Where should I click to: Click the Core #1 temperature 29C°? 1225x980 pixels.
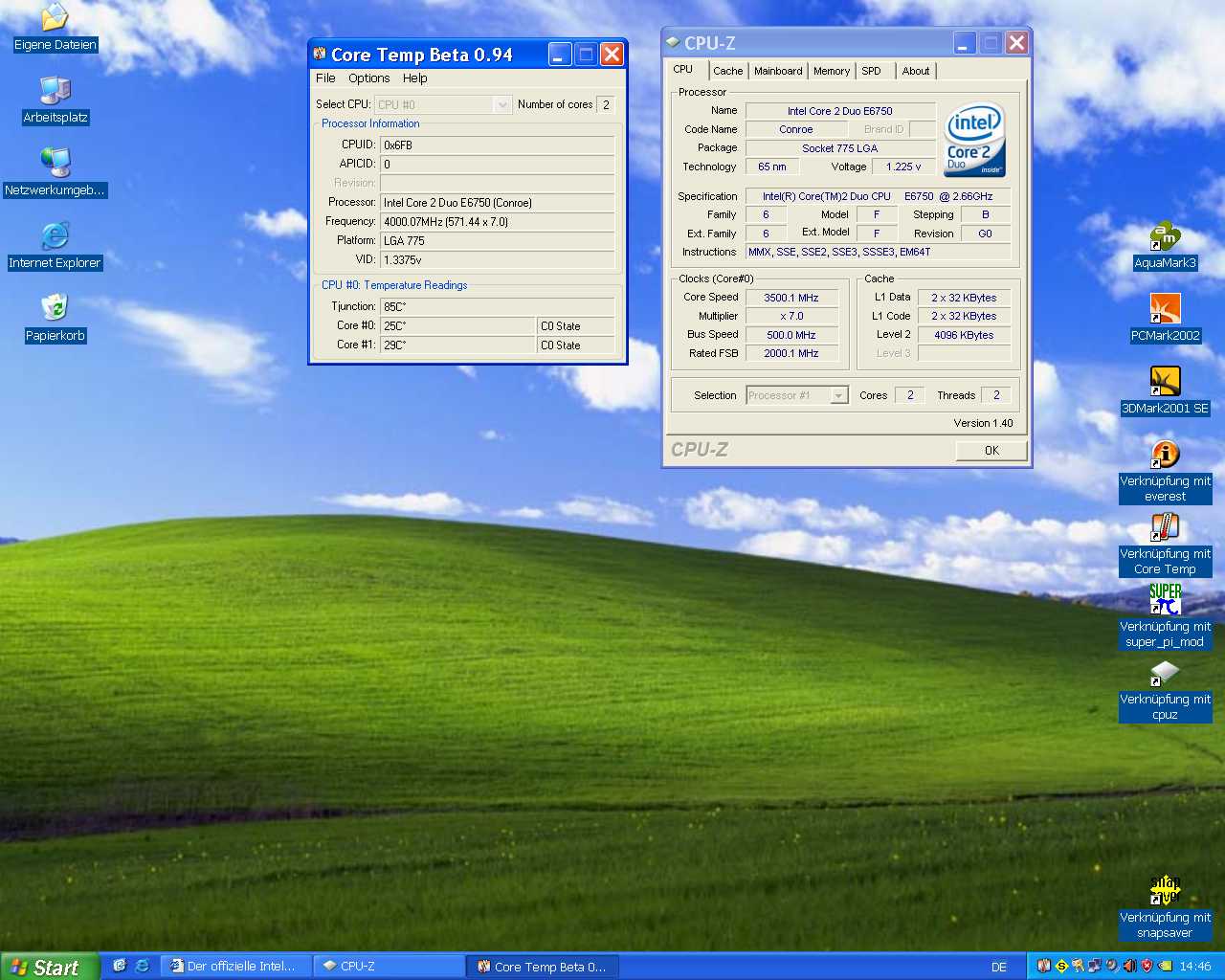(457, 345)
